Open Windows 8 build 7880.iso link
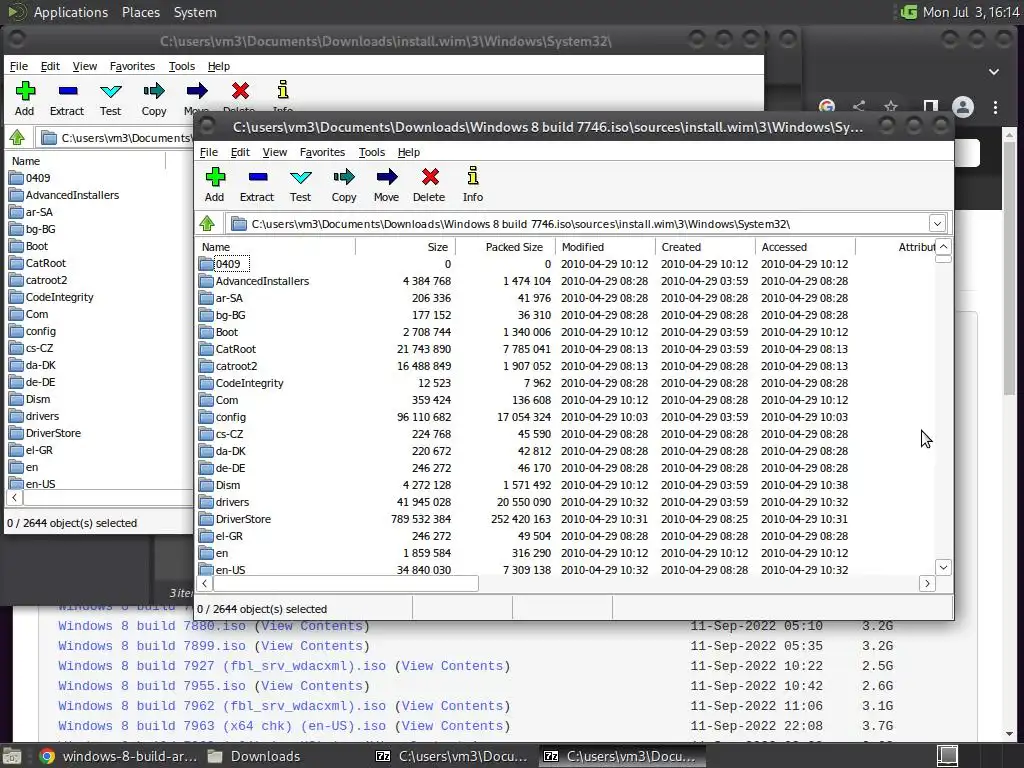Image resolution: width=1024 pixels, height=768 pixels. click(x=152, y=626)
